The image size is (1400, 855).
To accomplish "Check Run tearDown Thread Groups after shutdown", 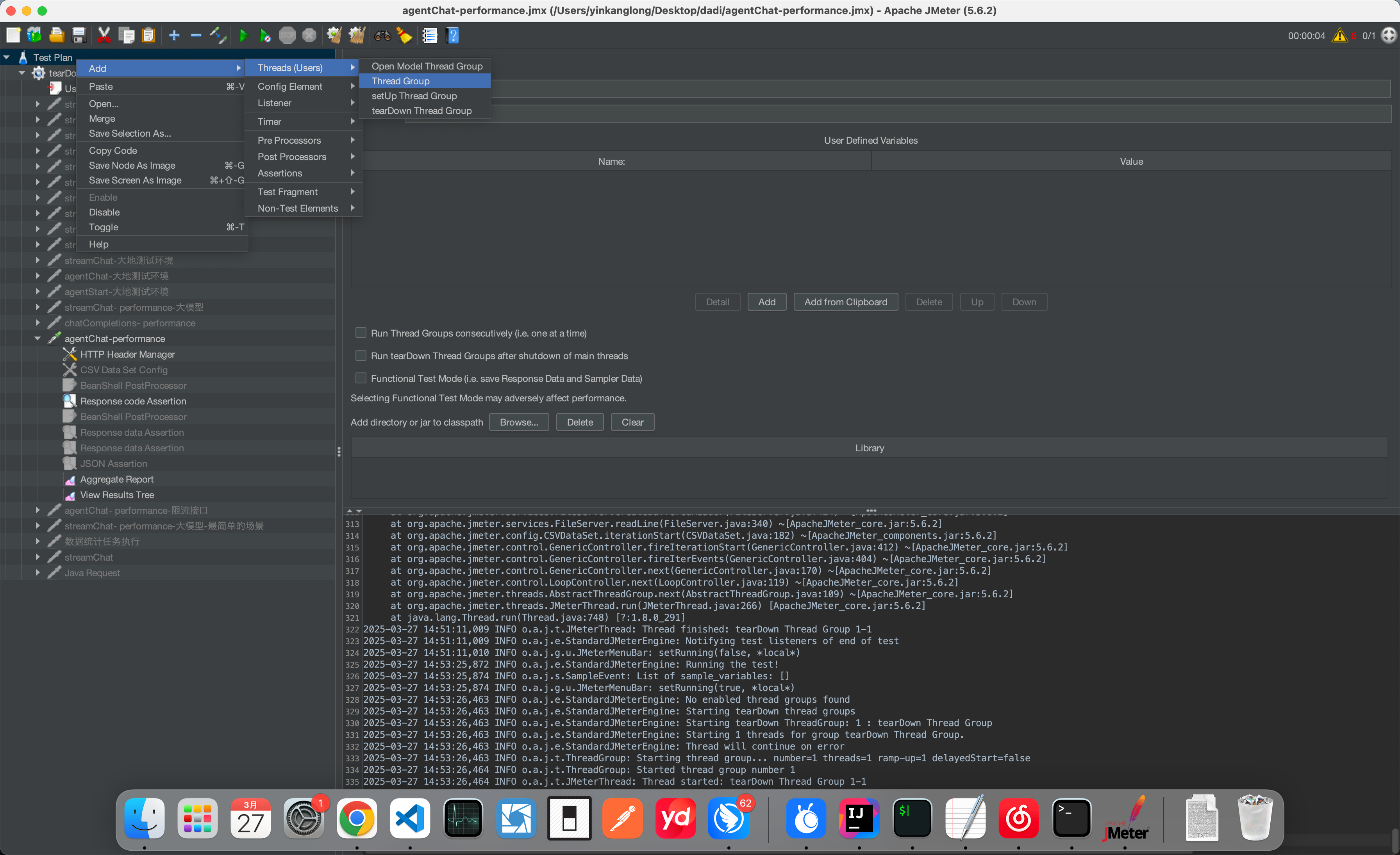I will tap(361, 355).
